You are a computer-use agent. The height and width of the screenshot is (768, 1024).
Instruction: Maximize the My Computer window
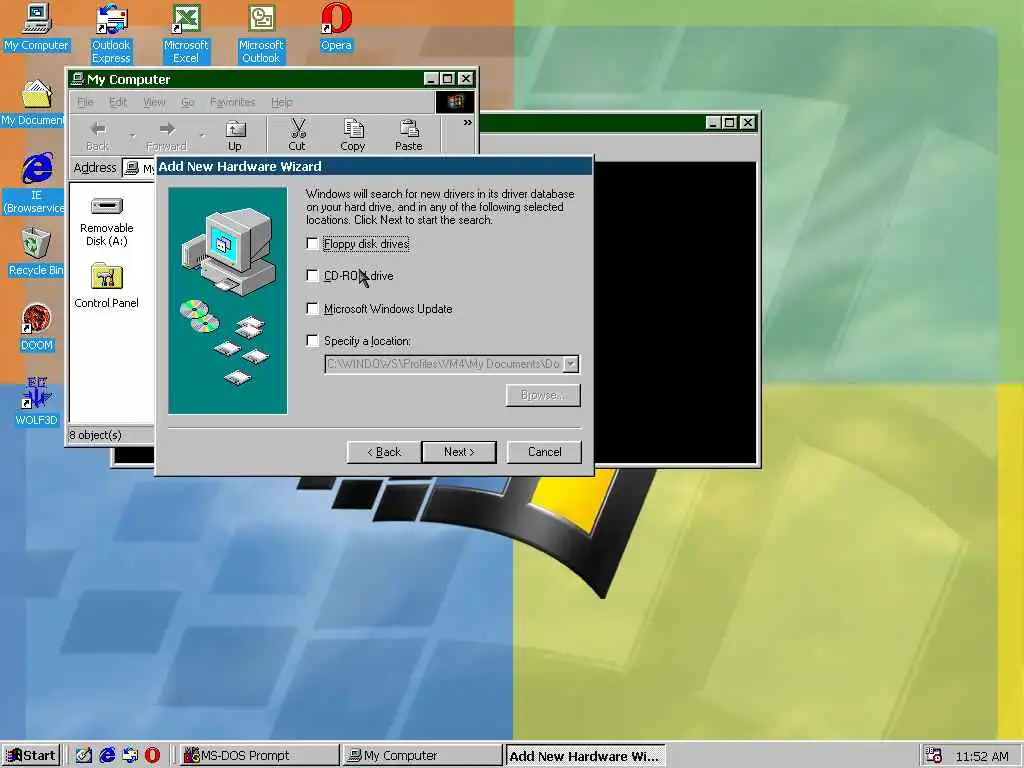click(x=447, y=79)
